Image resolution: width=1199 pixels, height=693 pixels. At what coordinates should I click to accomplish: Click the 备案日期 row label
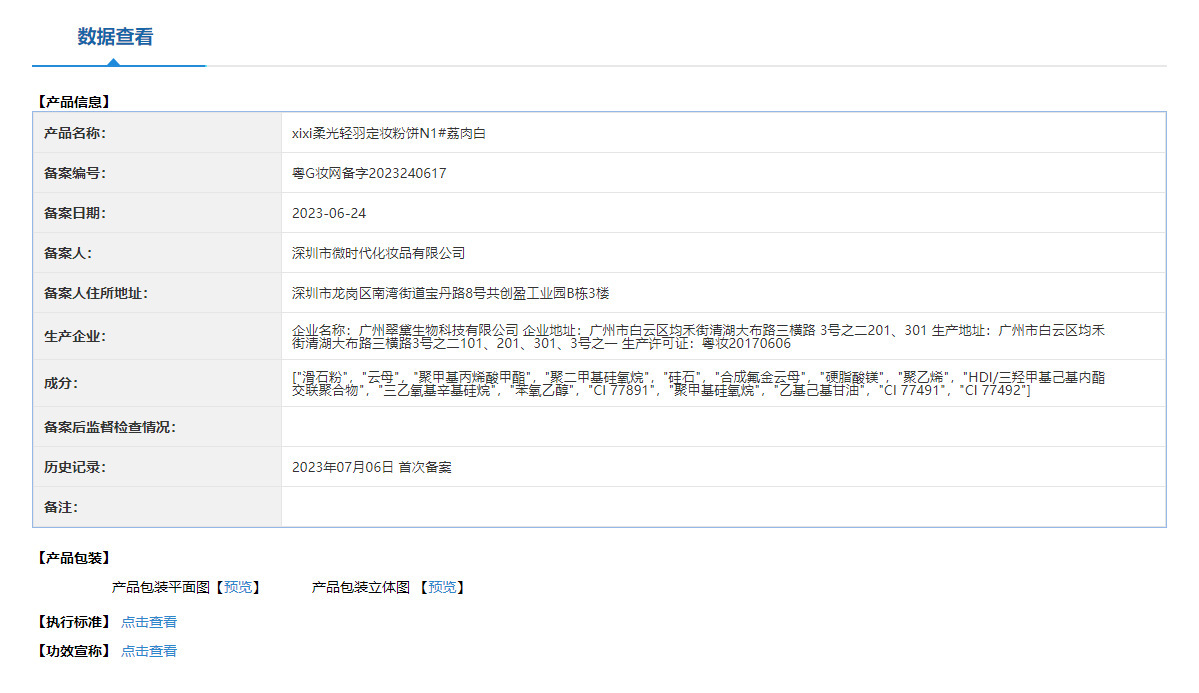75,213
